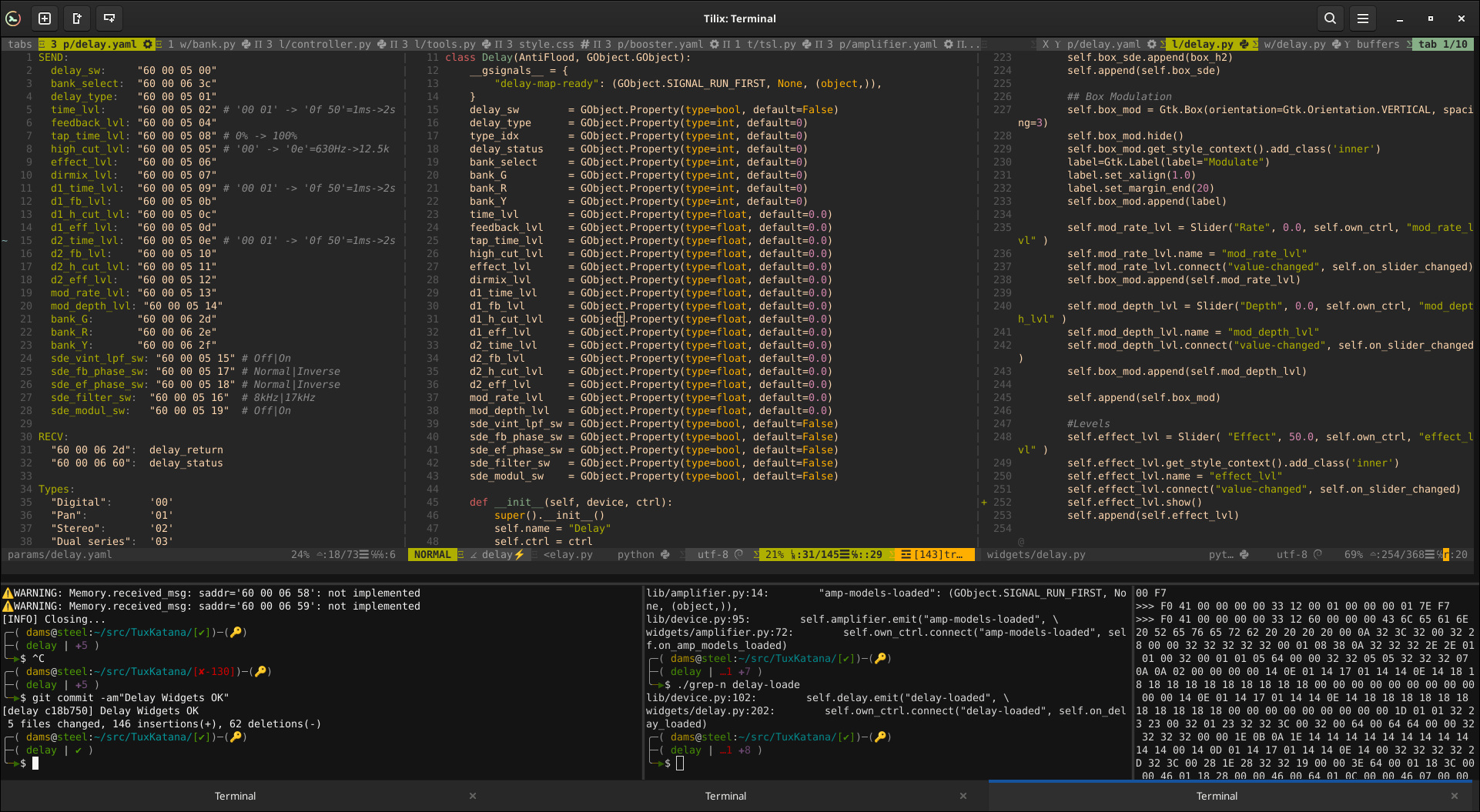Select the w/delay.py buffer in tabline

[x=1294, y=45]
